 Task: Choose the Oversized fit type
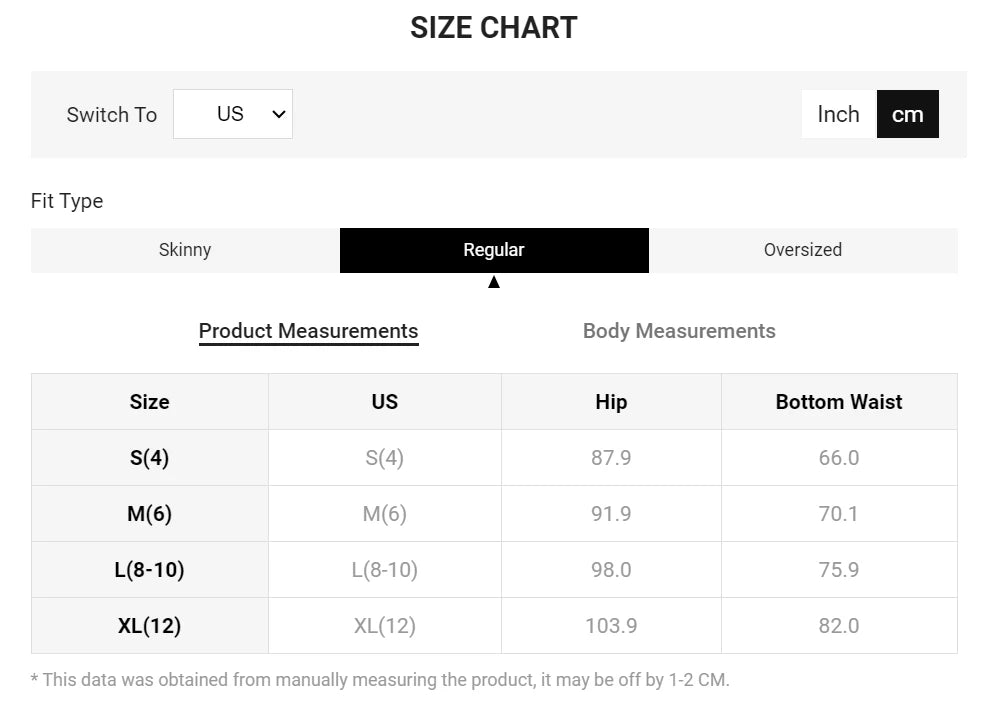(803, 250)
